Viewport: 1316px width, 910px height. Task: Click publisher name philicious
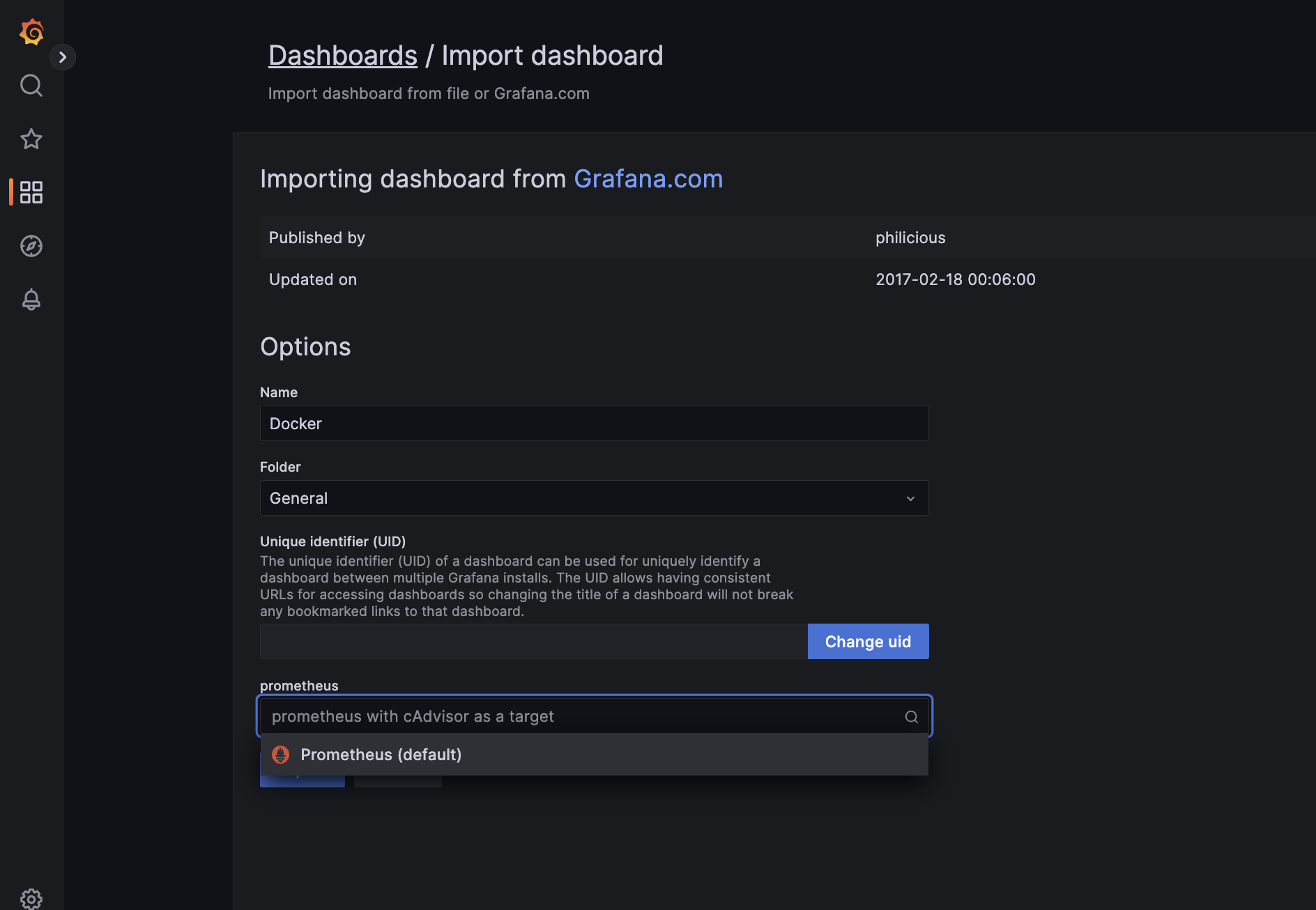tap(910, 238)
